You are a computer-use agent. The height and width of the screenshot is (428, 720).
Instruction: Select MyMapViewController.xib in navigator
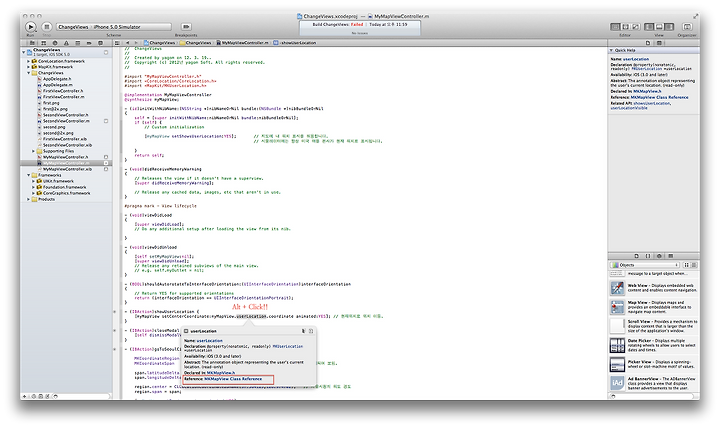[67, 169]
